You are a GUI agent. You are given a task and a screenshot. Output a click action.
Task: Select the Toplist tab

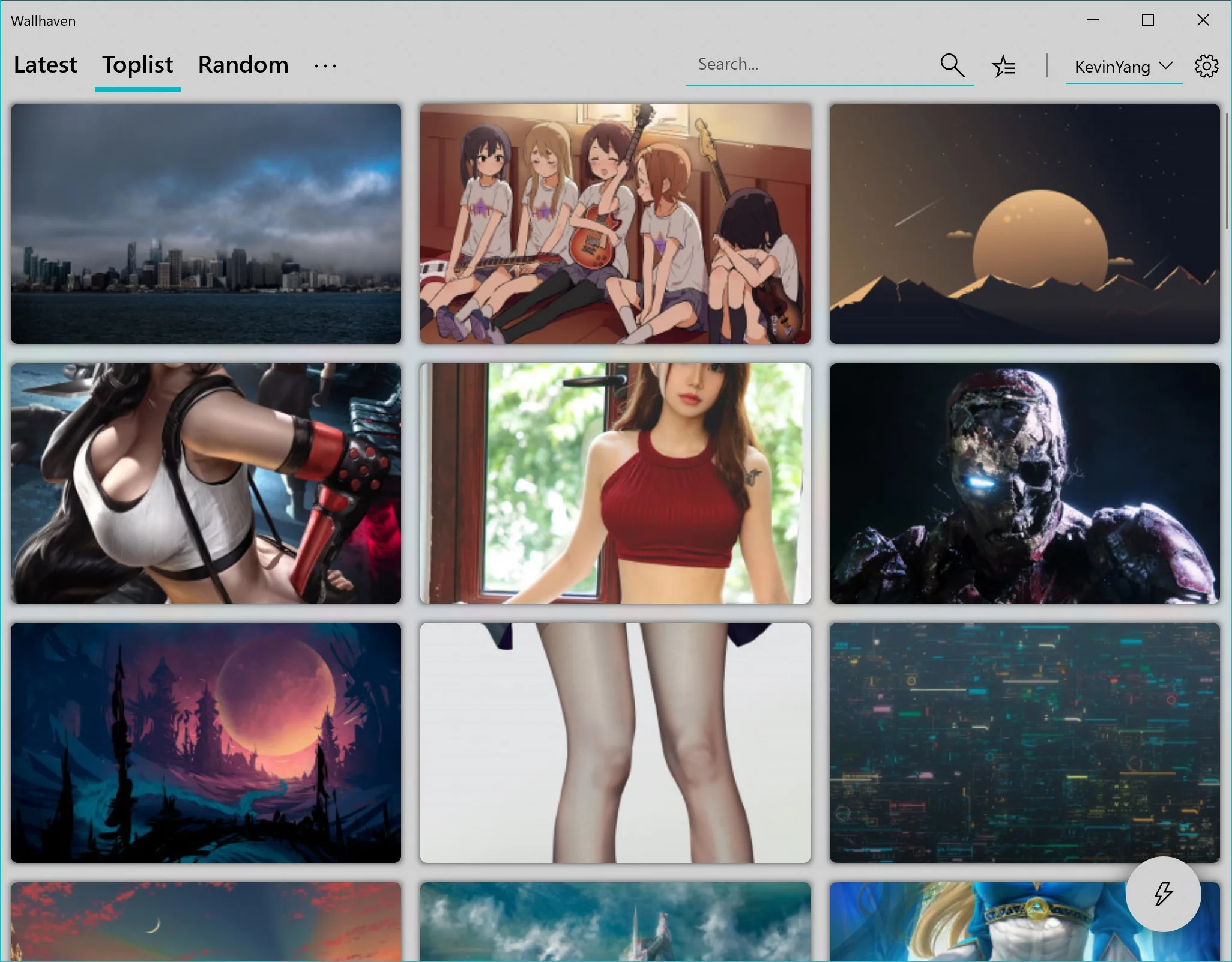(x=137, y=65)
